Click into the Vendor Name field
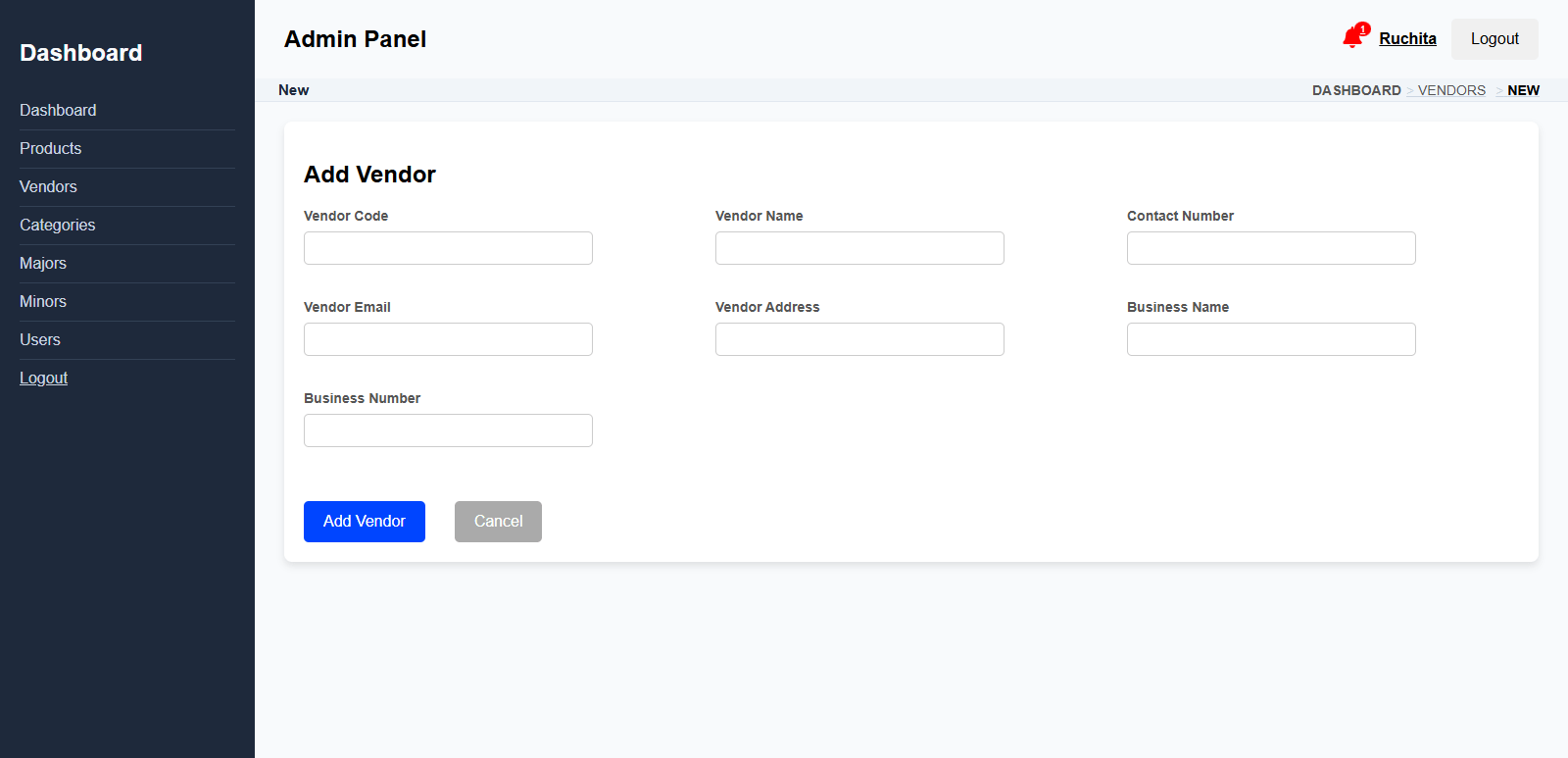Image resolution: width=1568 pixels, height=758 pixels. tap(859, 248)
